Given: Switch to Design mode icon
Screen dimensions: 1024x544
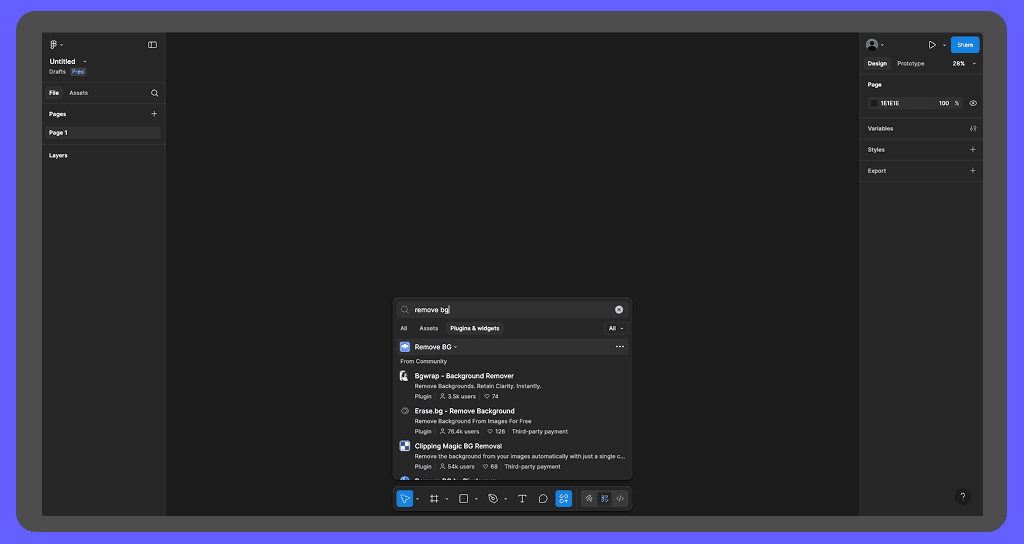Looking at the screenshot, I should [x=605, y=498].
